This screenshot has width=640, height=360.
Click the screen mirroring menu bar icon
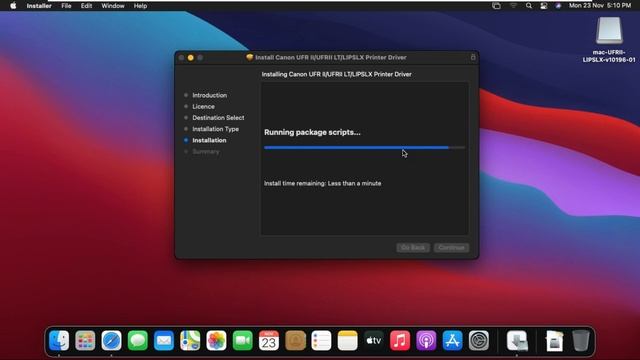click(x=496, y=6)
